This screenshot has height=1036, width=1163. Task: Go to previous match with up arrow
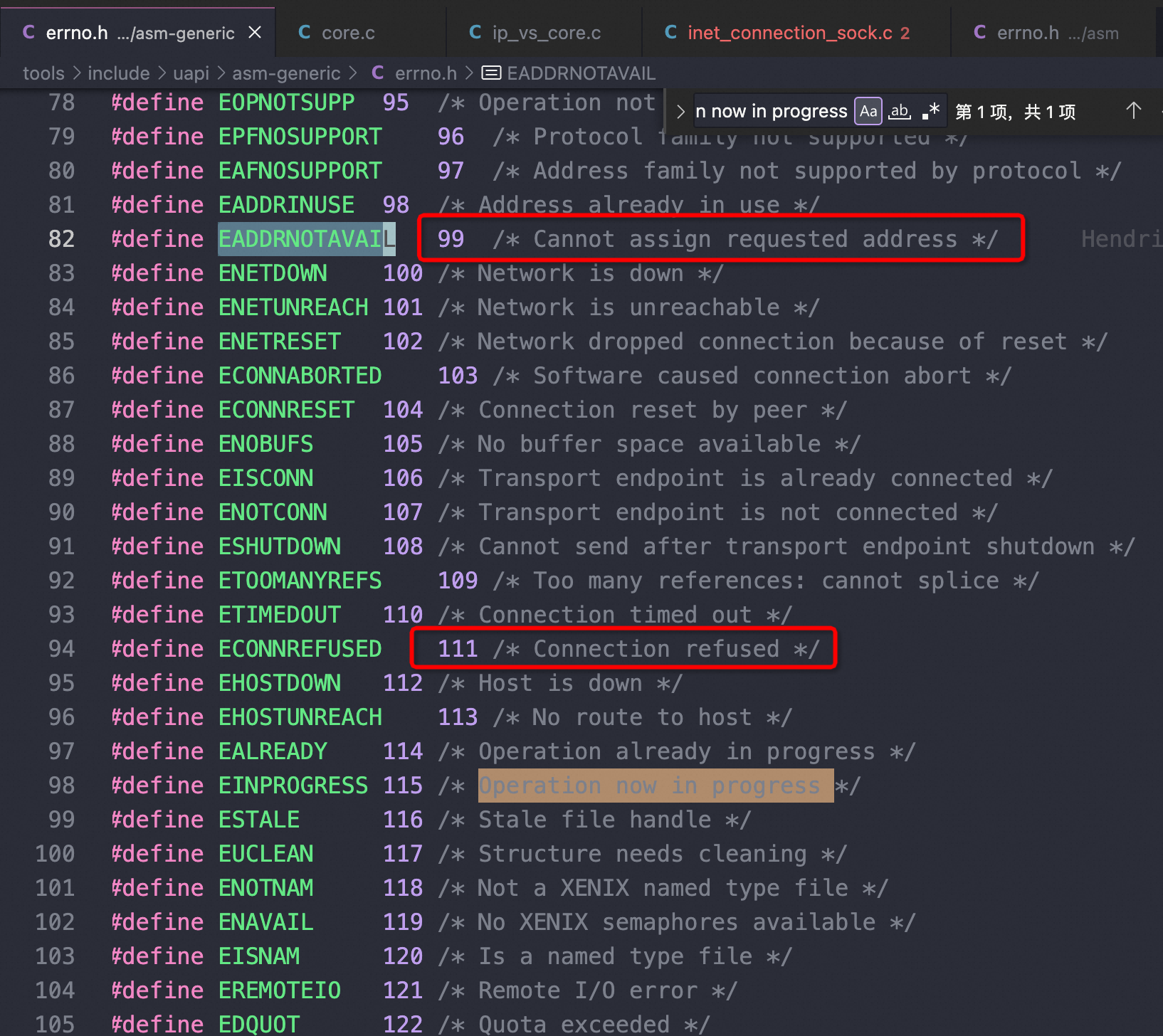point(1133,111)
